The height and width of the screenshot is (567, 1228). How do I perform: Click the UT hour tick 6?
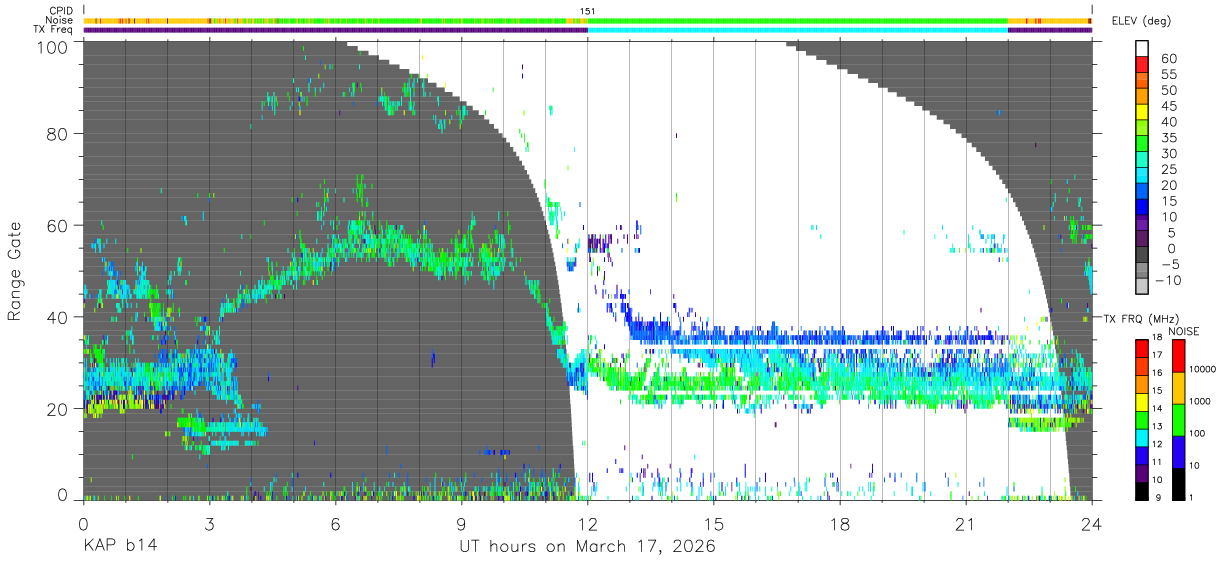(335, 522)
